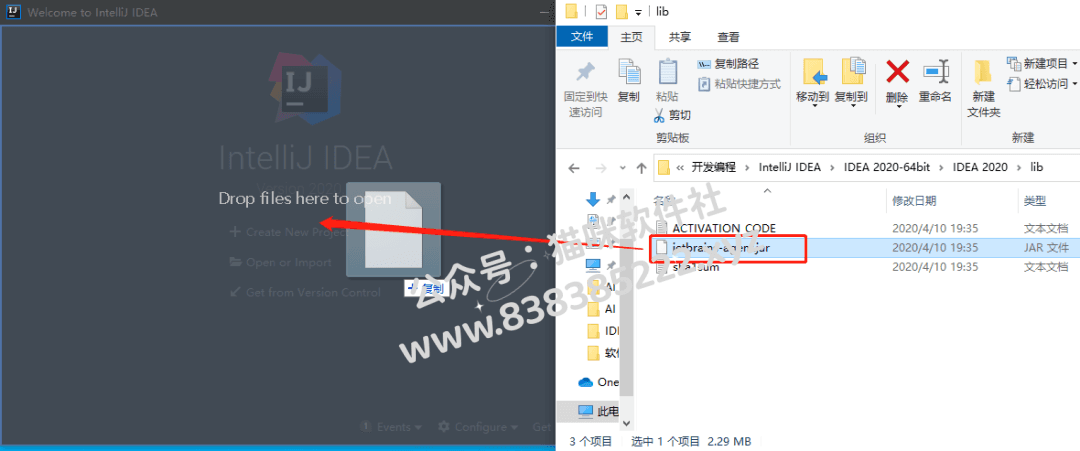1080x451 pixels.
Task: Click the IntelliJ IDEA breadcrumb segment
Action: pos(789,167)
